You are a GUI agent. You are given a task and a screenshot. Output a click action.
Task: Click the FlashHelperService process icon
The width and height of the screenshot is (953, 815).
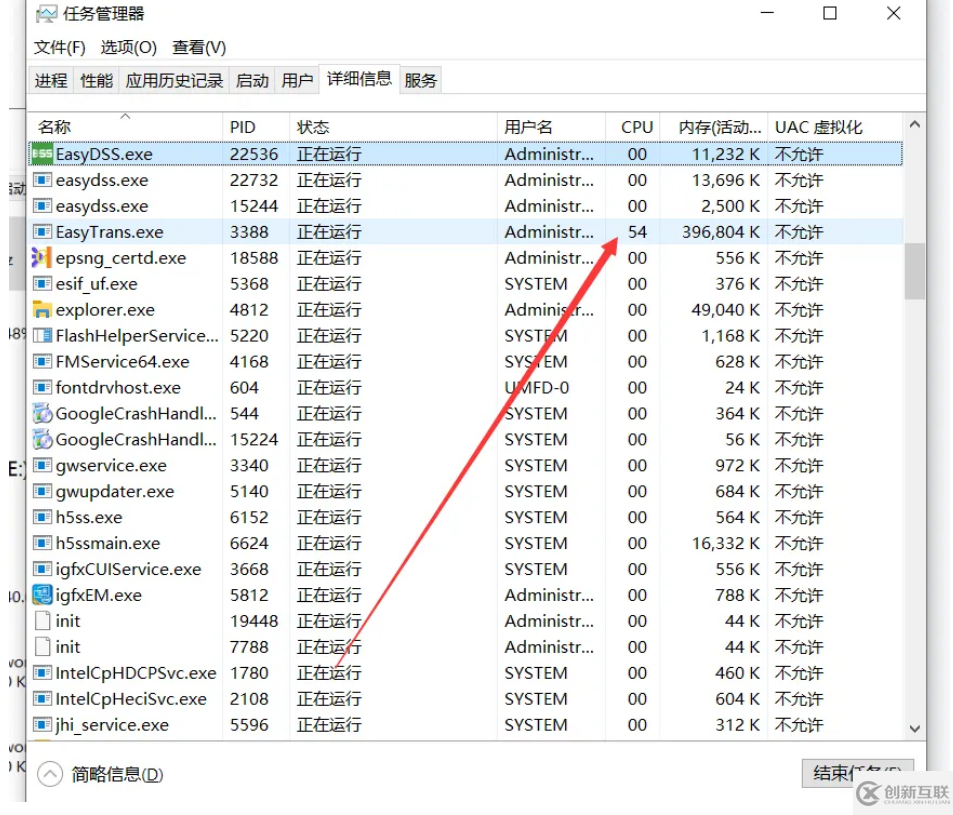(x=42, y=335)
